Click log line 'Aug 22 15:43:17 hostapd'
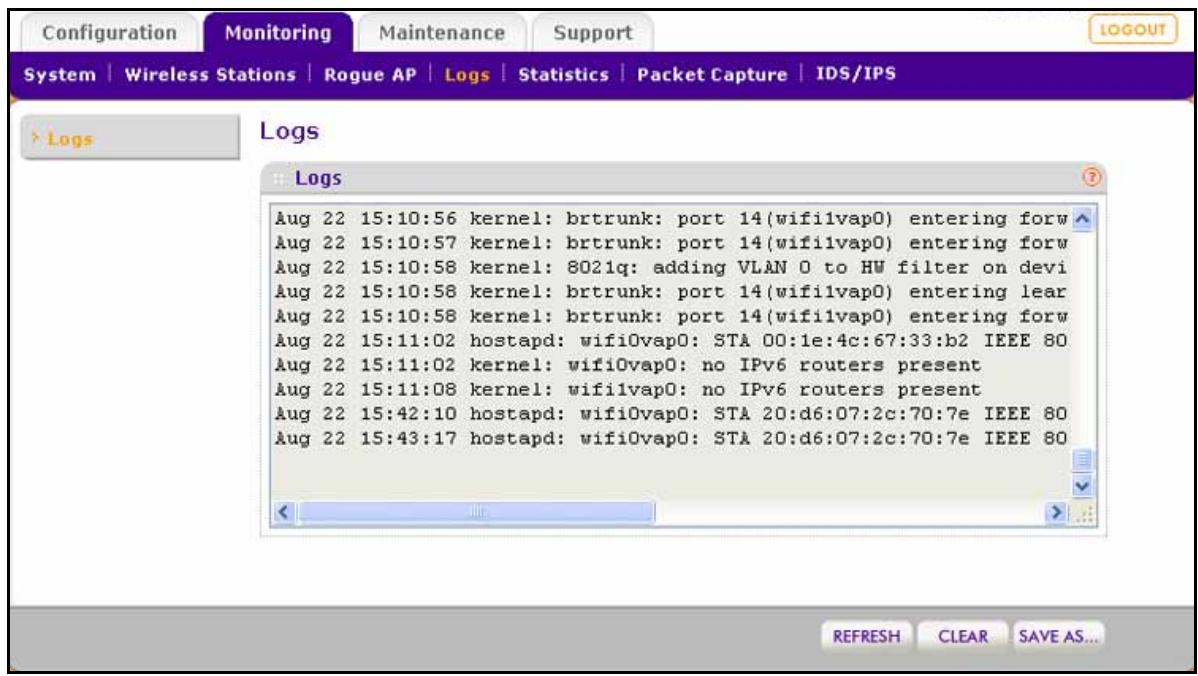The height and width of the screenshot is (676, 1198). tap(671, 439)
